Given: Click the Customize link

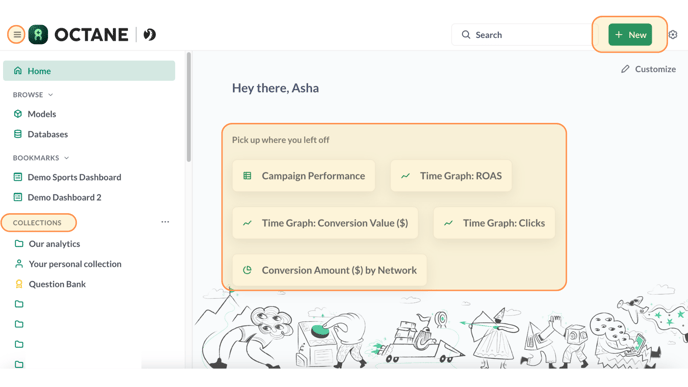Looking at the screenshot, I should (648, 69).
